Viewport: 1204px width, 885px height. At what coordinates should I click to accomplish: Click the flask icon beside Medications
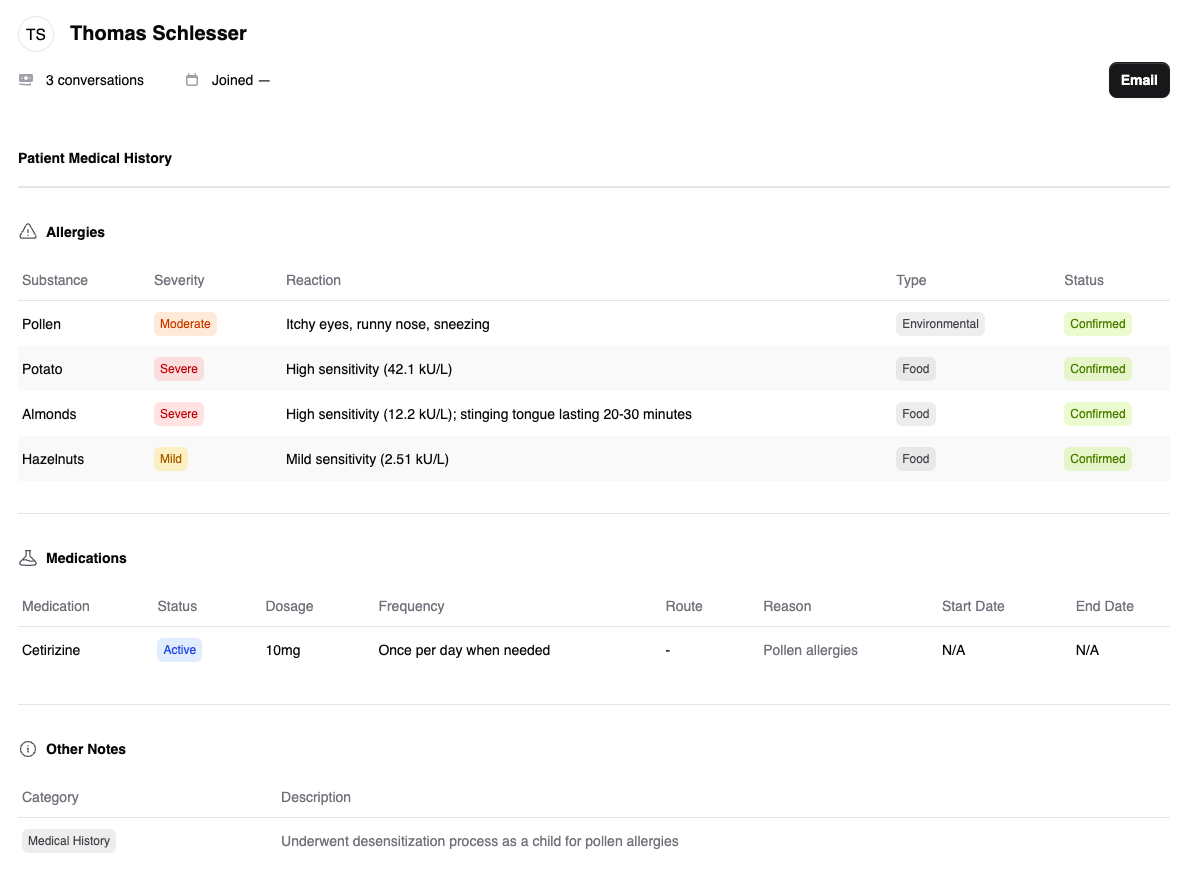pos(28,558)
